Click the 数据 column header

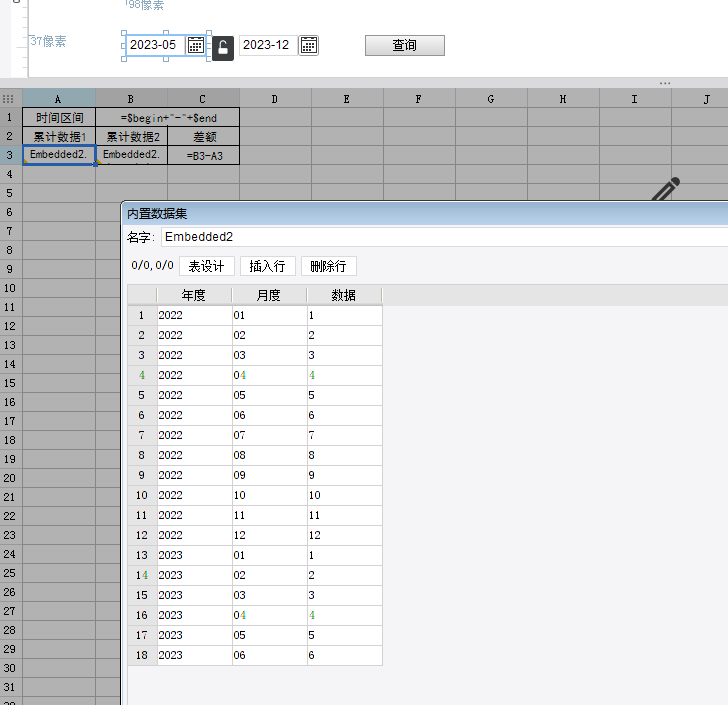[344, 295]
